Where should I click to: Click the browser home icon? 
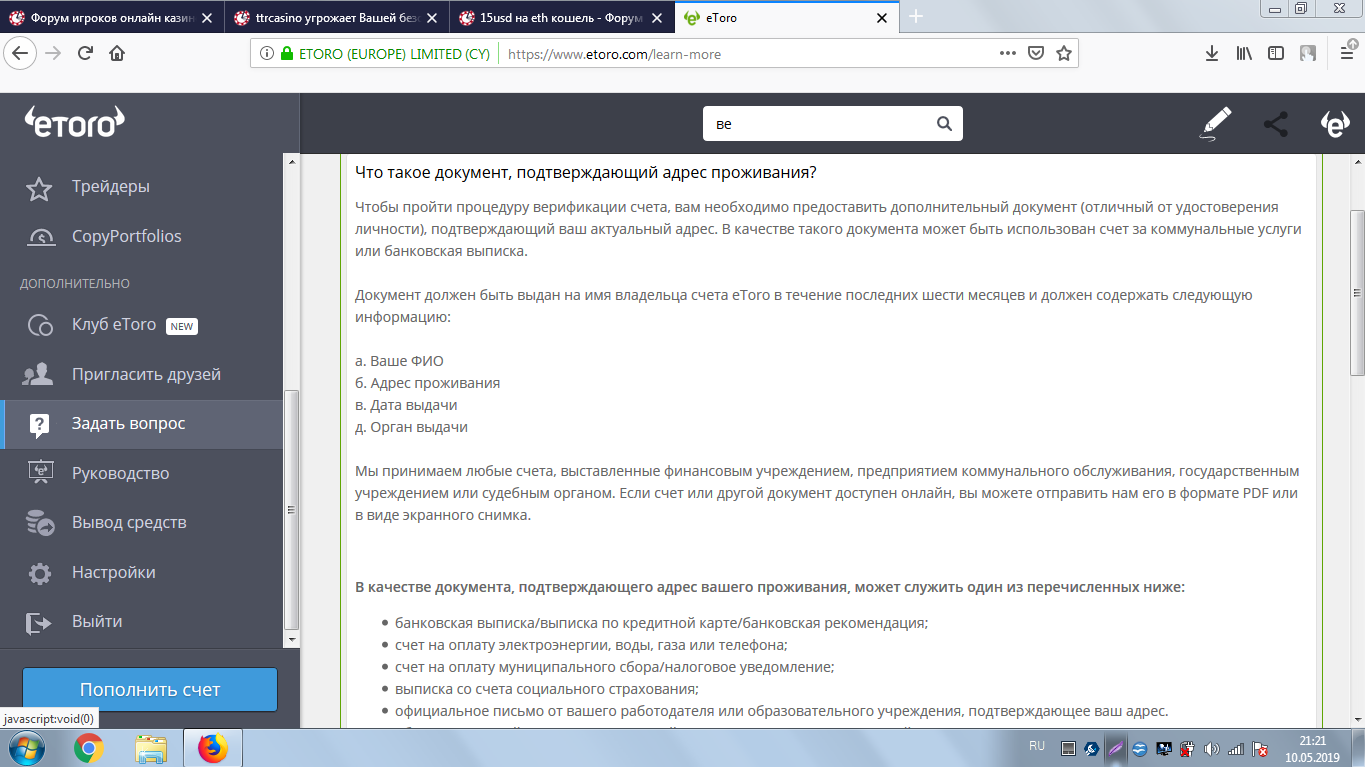tap(117, 54)
